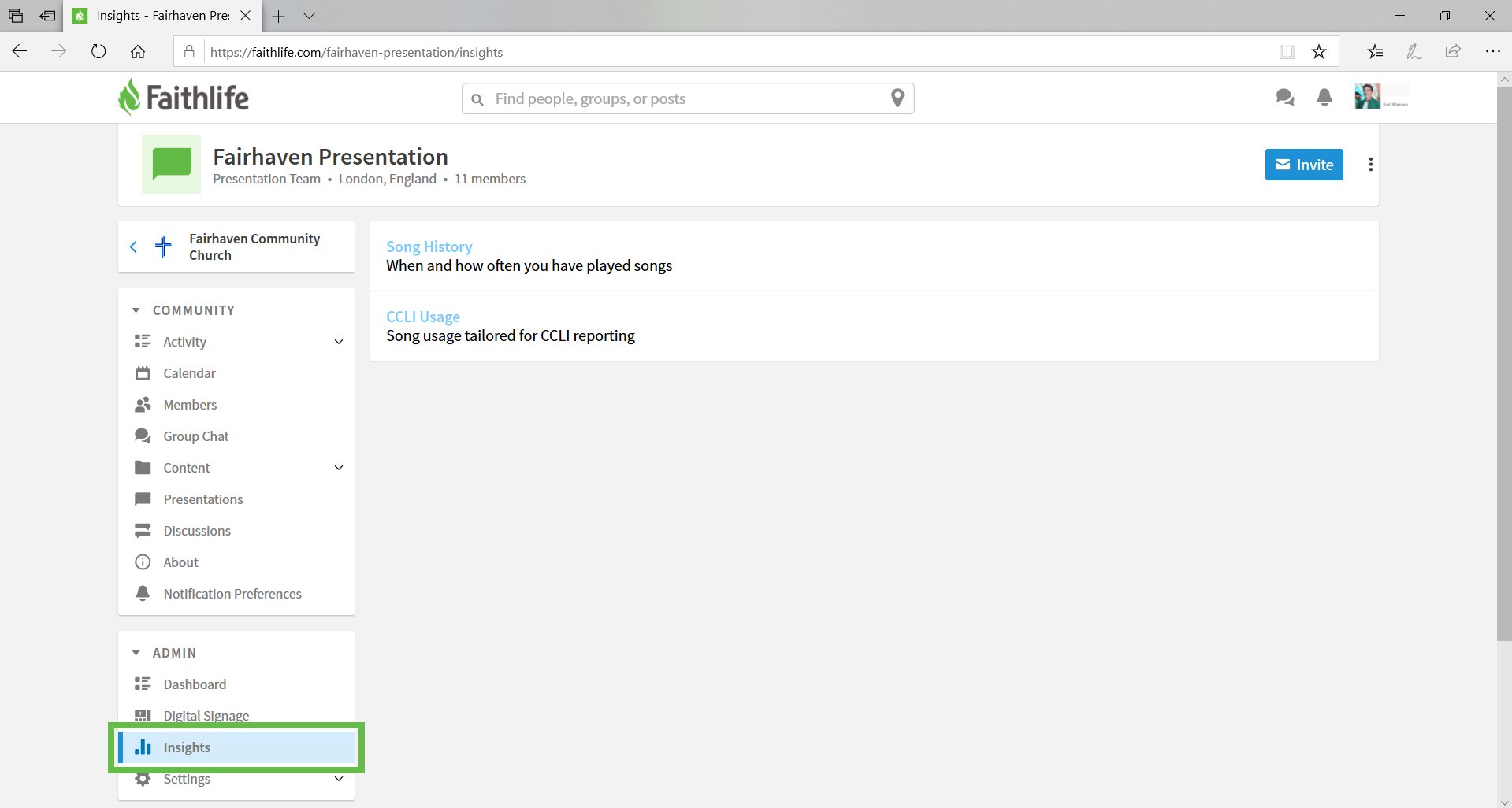Open Activity in the sidebar

(184, 342)
